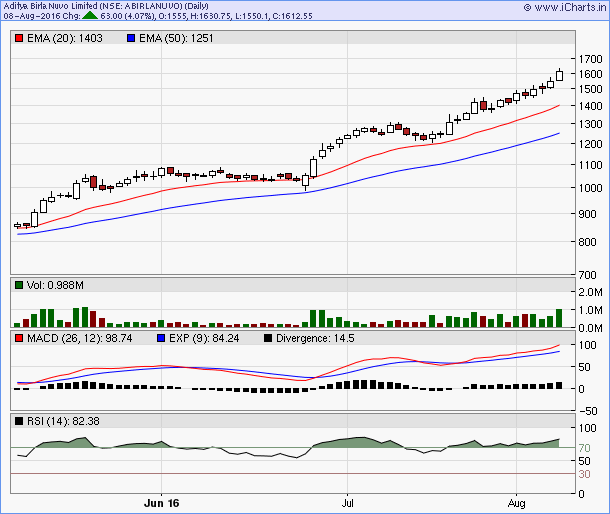The image size is (610, 514).
Task: Click the 1000 price axis label
Action: [591, 188]
